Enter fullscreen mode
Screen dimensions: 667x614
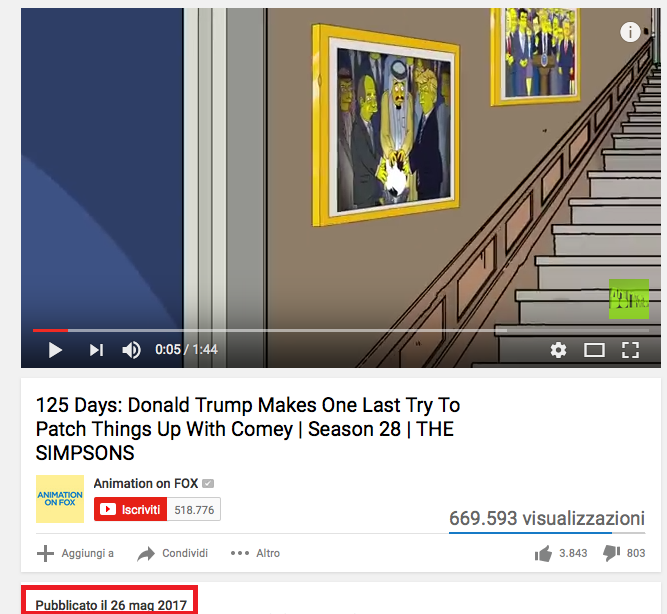(x=630, y=350)
